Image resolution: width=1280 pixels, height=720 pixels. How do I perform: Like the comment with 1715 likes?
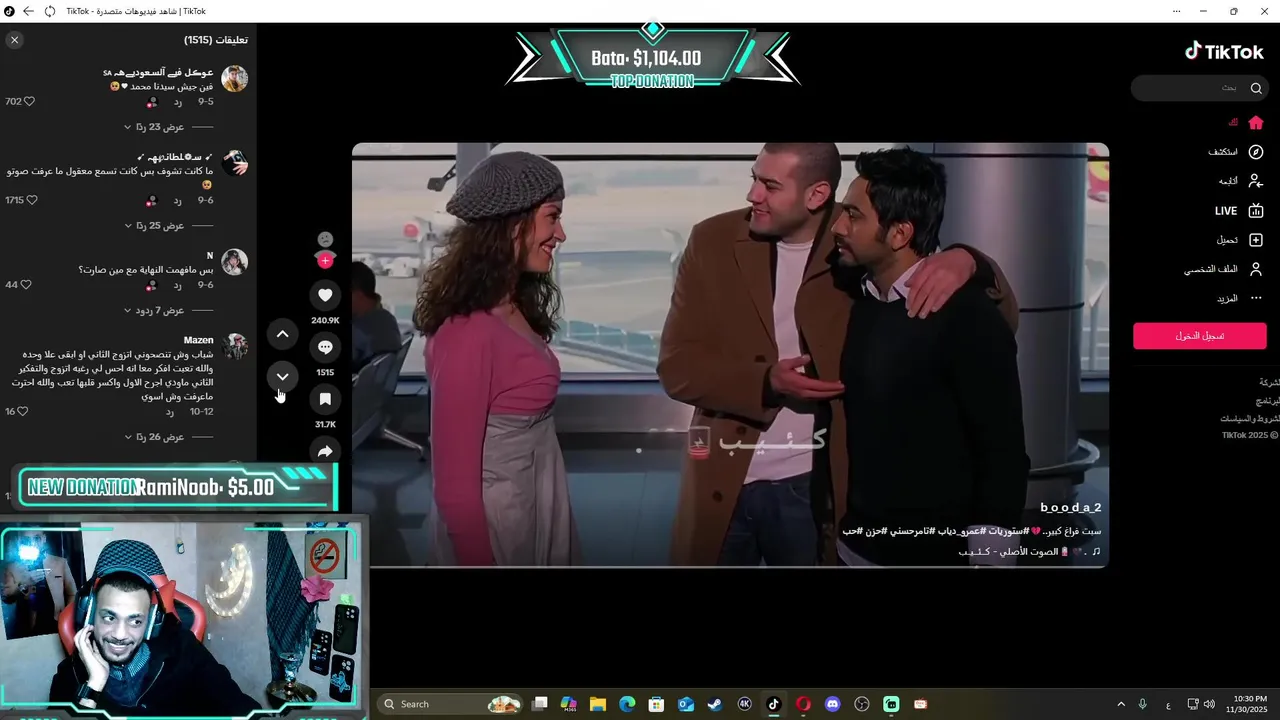[x=31, y=200]
